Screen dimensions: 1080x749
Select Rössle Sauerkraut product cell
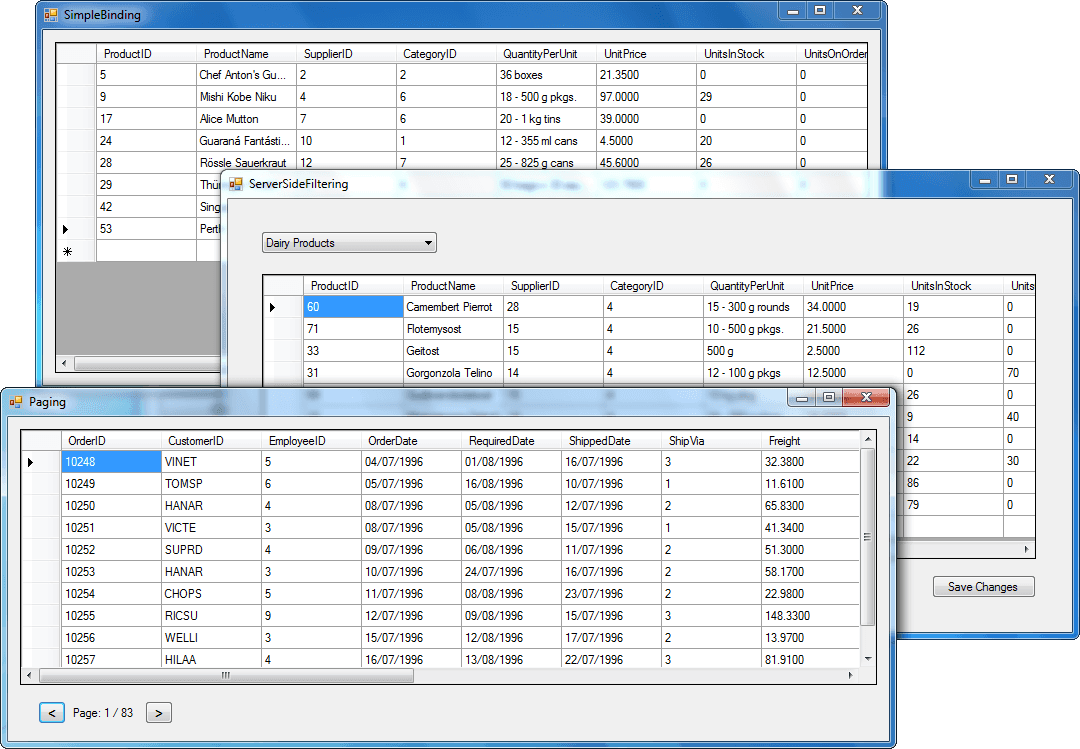tap(247, 162)
